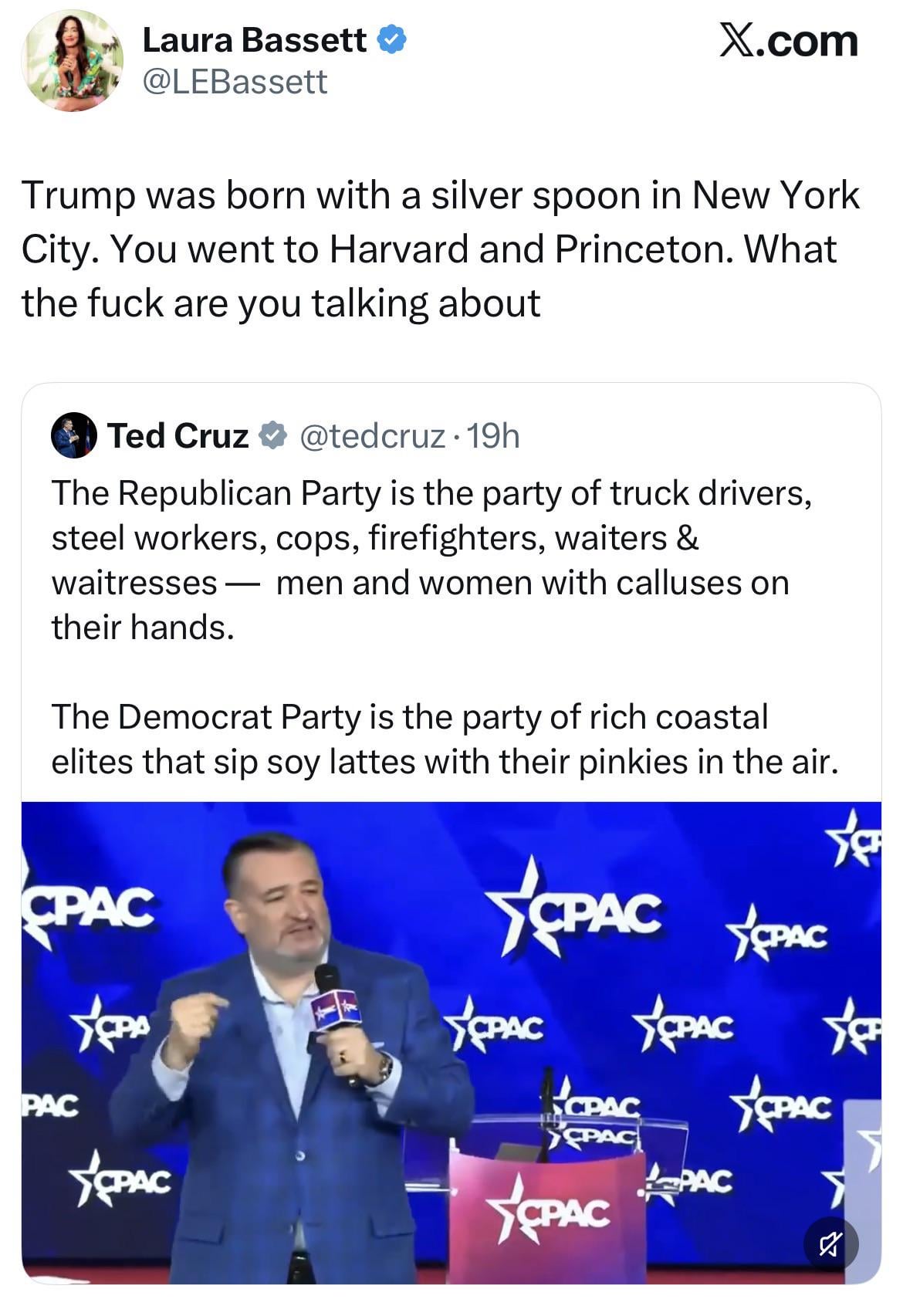Viewport: 903px width, 1316px height.
Task: Open the @LEBassett handle
Action: [x=235, y=82]
